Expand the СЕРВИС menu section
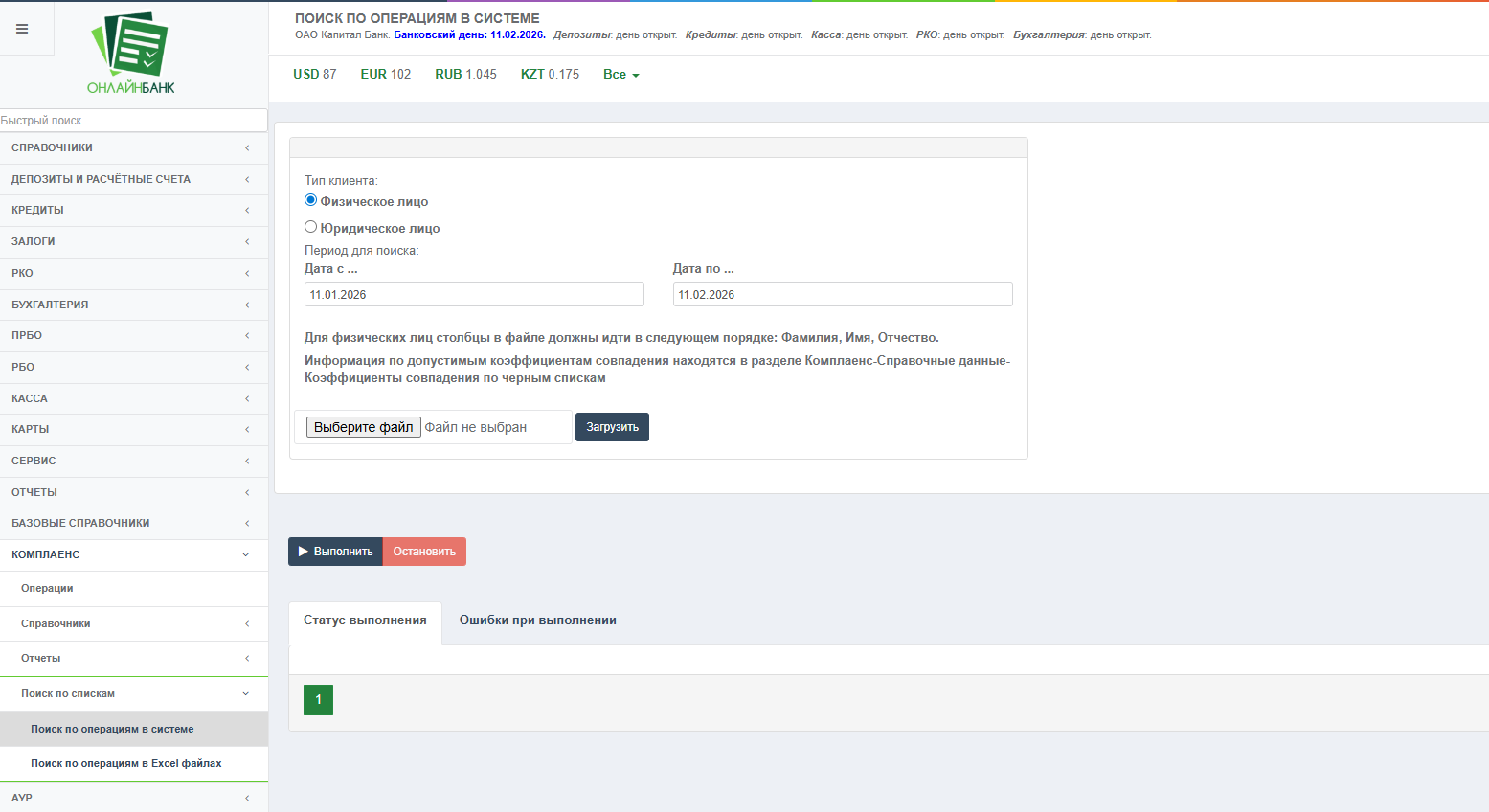 tap(134, 461)
